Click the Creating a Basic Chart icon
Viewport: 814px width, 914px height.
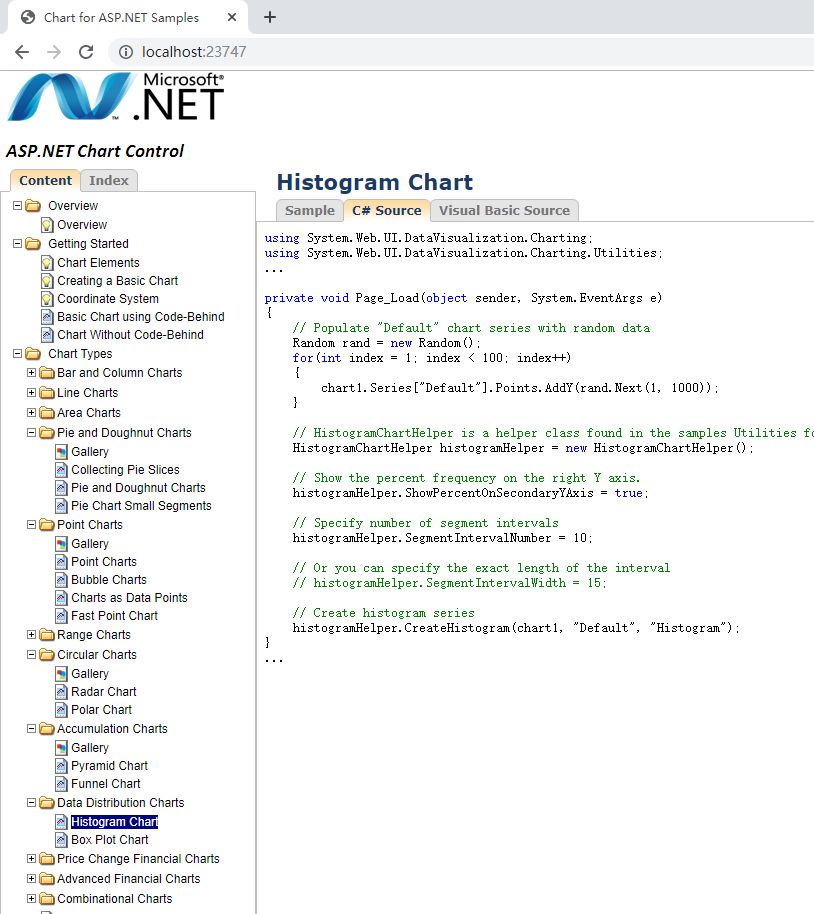coord(47,281)
